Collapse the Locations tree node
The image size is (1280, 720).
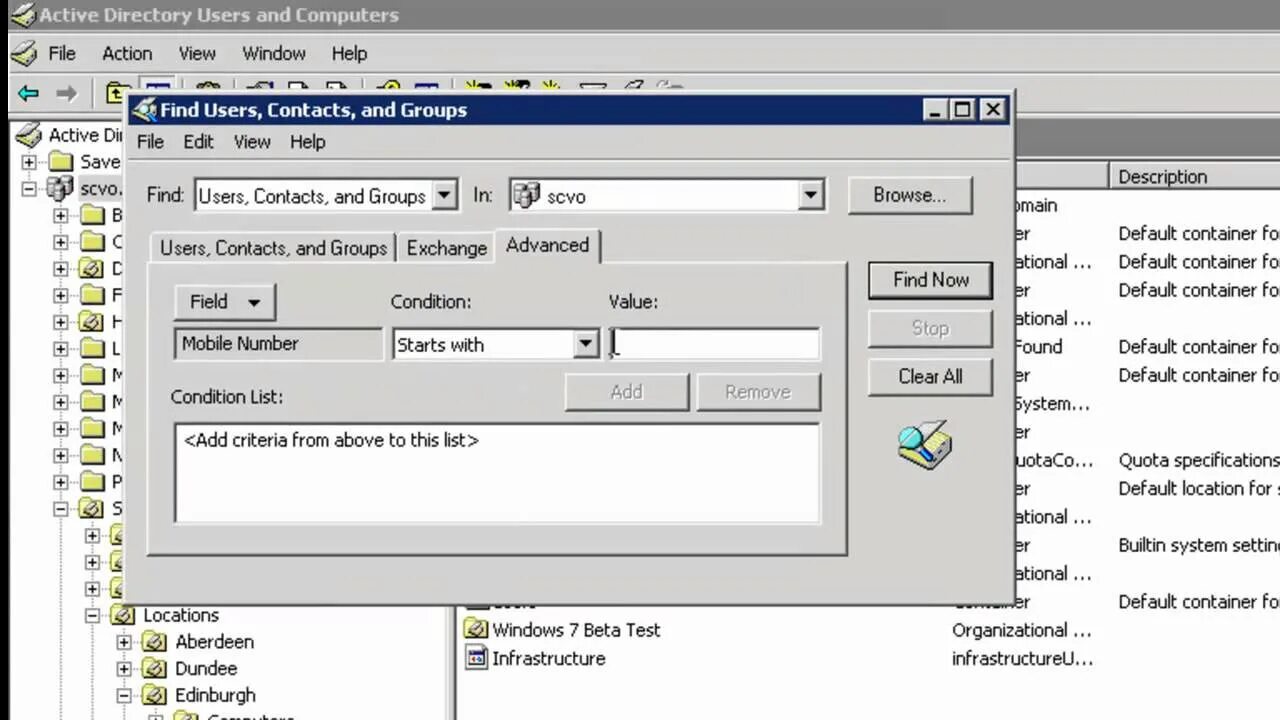click(x=92, y=615)
